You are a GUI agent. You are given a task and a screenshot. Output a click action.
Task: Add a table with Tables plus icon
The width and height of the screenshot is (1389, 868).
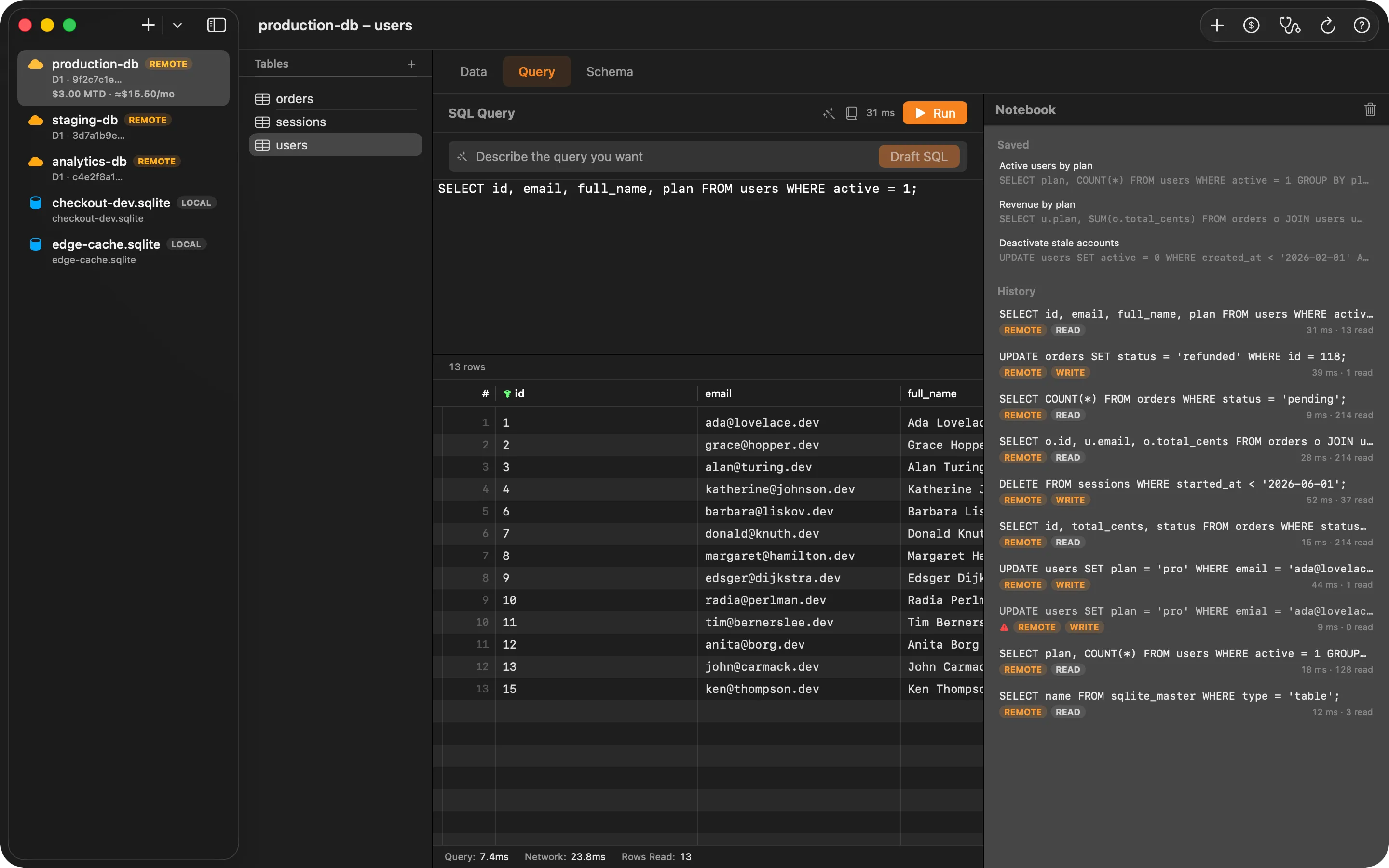pos(411,64)
